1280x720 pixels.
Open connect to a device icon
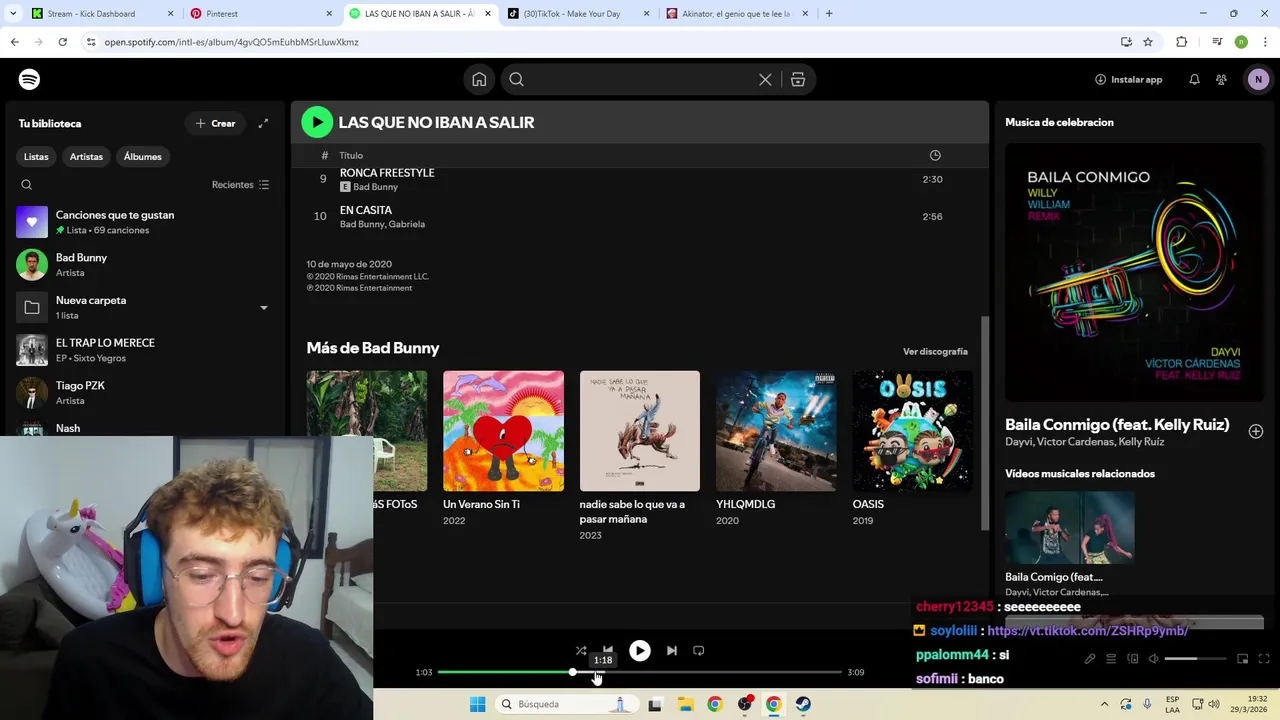click(x=1133, y=659)
